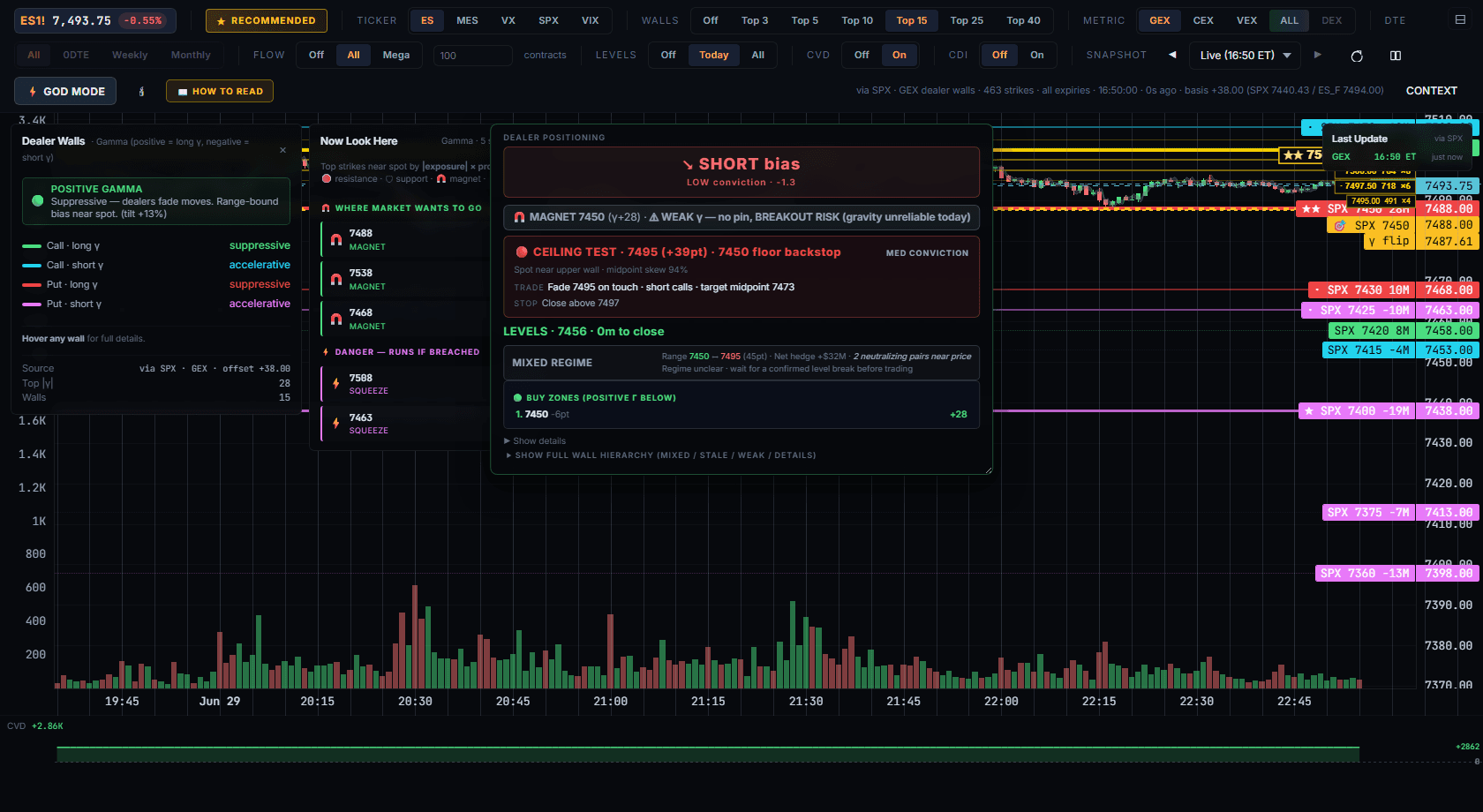The width and height of the screenshot is (1483, 812).
Task: Click the contracts threshold input field
Action: (472, 56)
